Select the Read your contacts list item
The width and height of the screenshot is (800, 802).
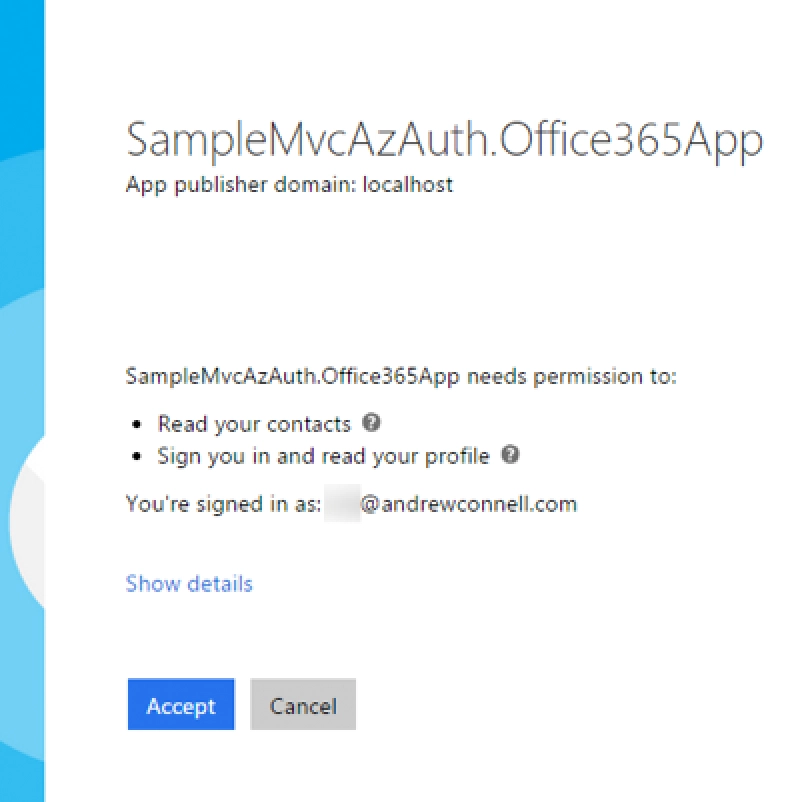pyautogui.click(x=253, y=424)
